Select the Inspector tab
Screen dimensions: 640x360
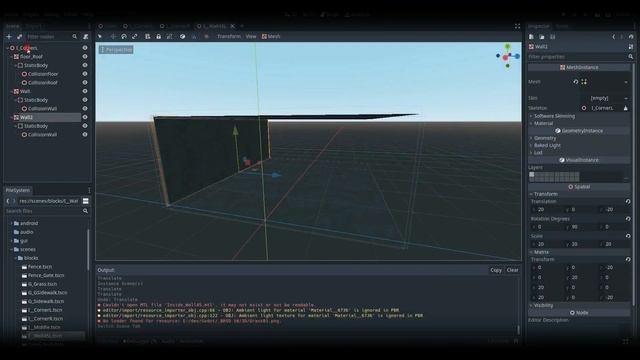click(539, 26)
